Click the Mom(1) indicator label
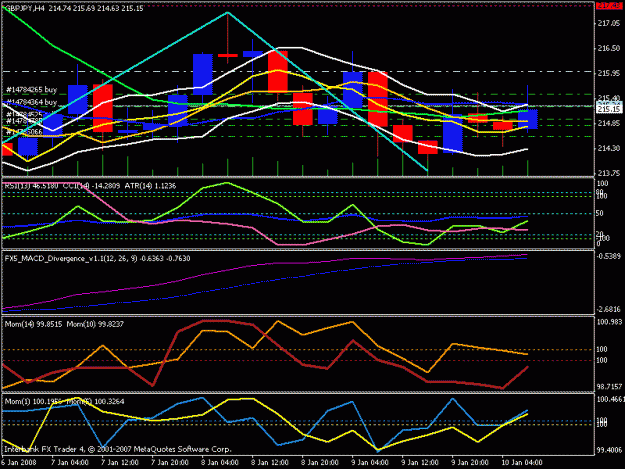 [x=33, y=402]
